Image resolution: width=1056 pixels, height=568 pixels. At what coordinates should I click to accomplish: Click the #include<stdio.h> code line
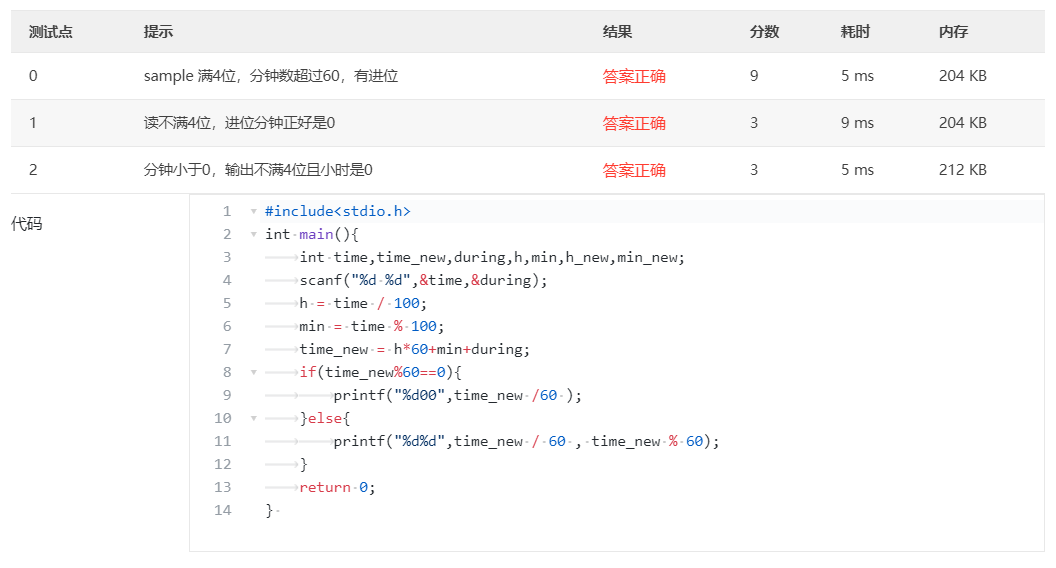pyautogui.click(x=337, y=212)
